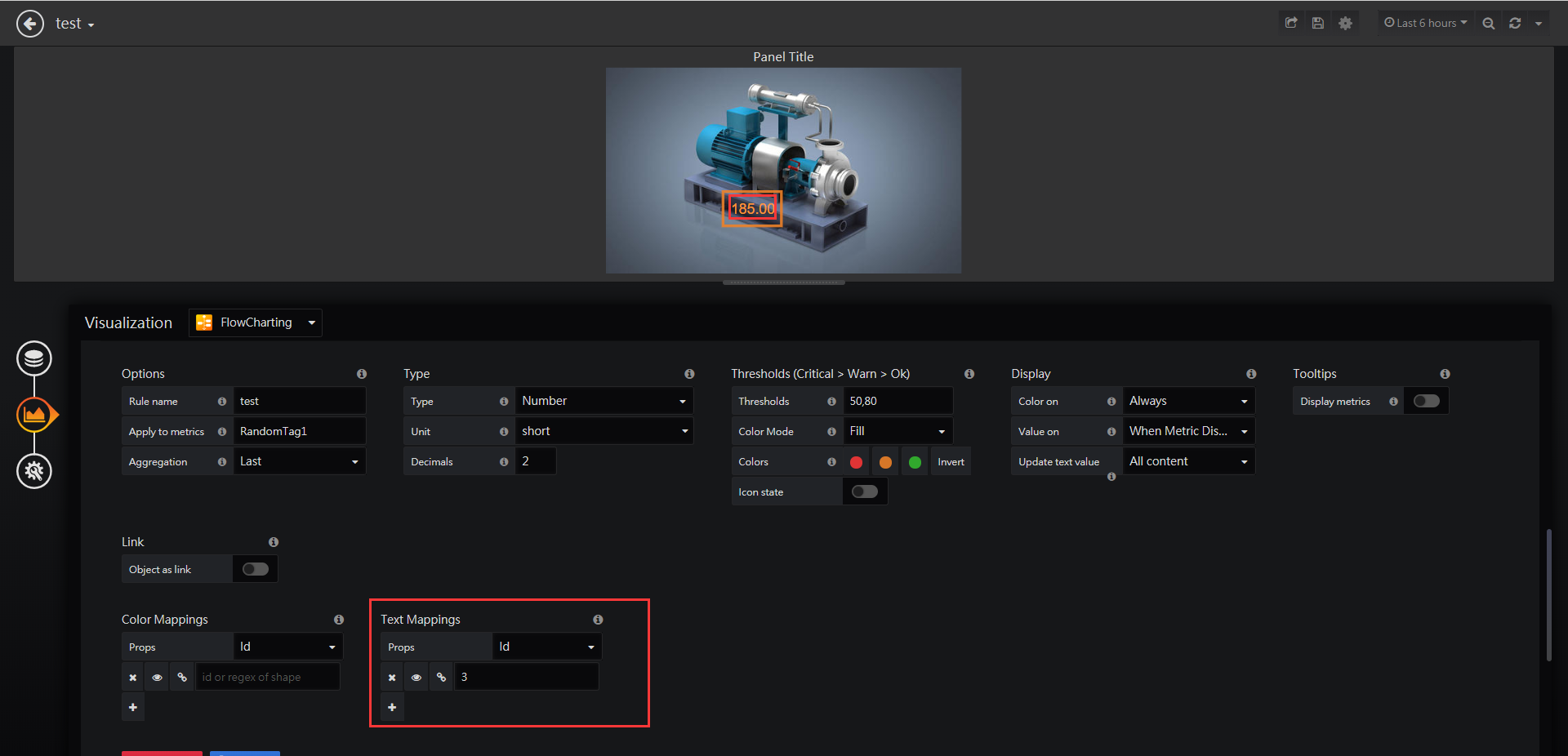Enable the Object as link switch
Viewport: 1568px width, 756px height.
pyautogui.click(x=255, y=569)
